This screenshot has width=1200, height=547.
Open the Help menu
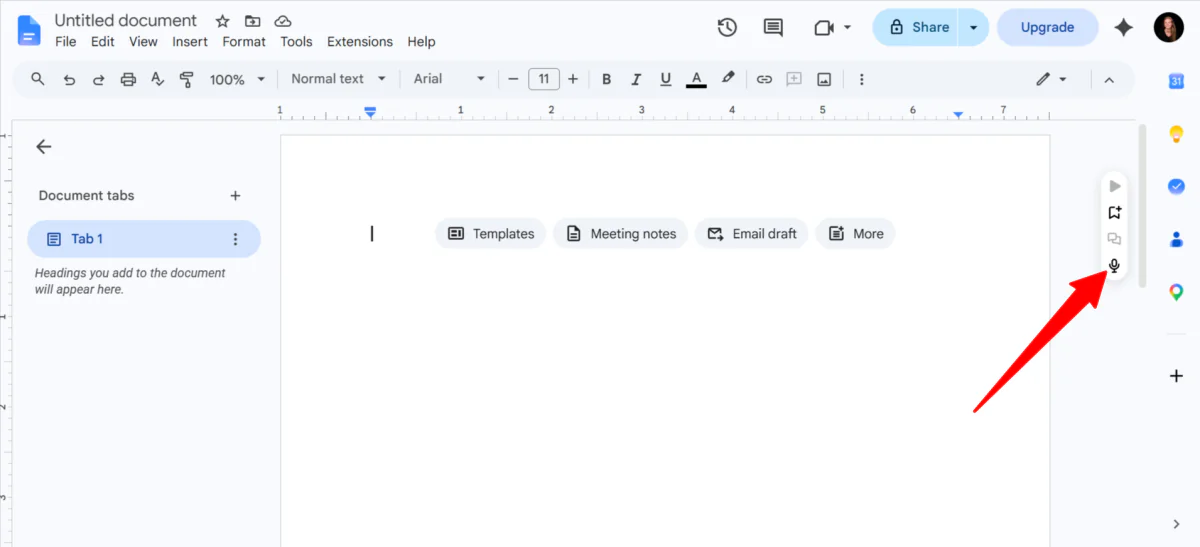coord(421,42)
